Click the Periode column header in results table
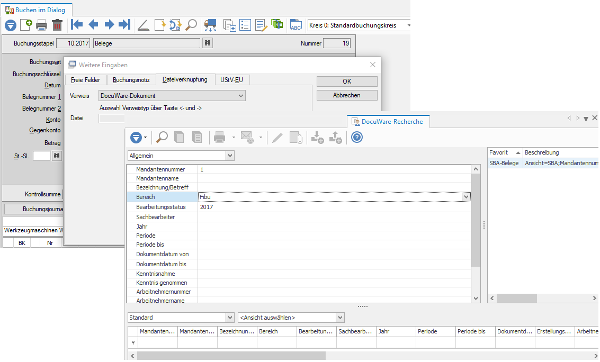 pos(435,331)
